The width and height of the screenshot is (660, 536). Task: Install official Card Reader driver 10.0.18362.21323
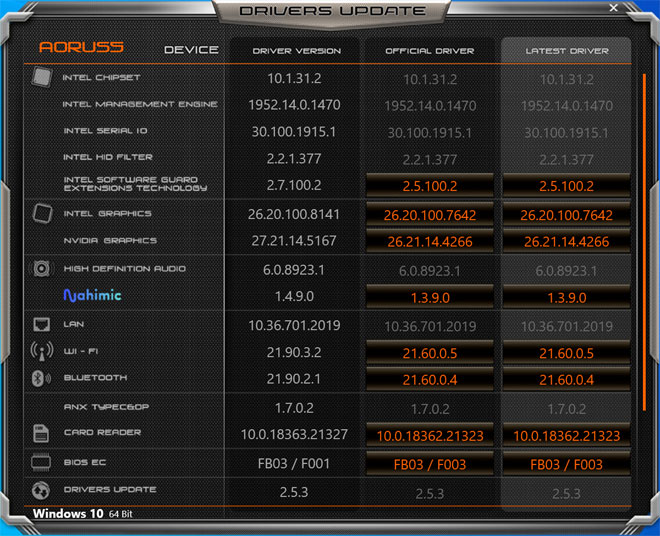pyautogui.click(x=430, y=435)
